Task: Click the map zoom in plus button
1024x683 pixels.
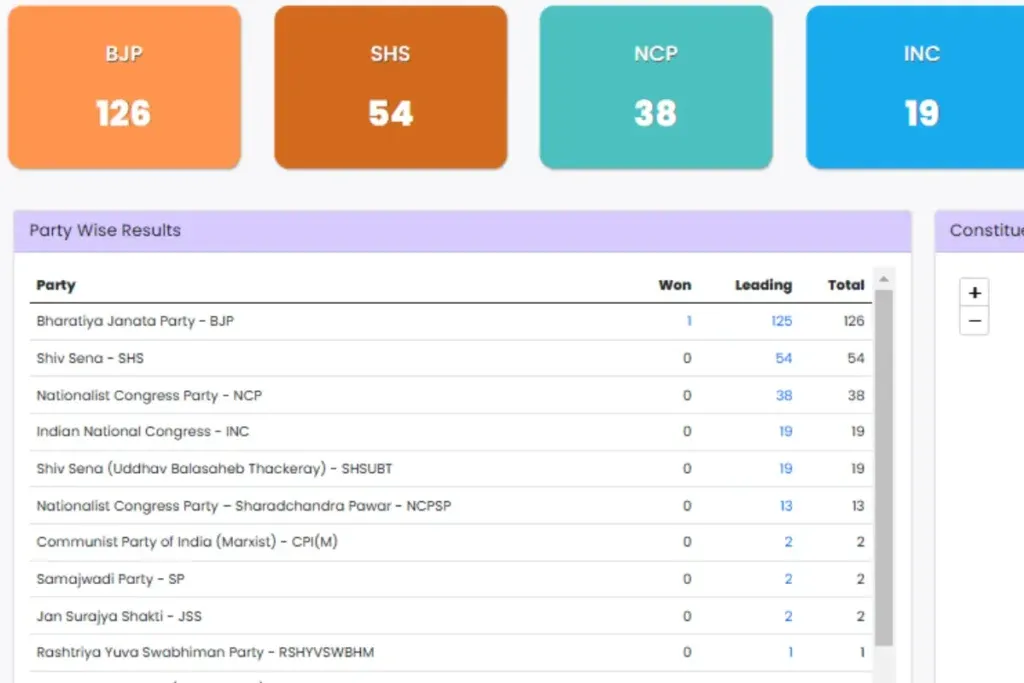Action: click(x=974, y=293)
